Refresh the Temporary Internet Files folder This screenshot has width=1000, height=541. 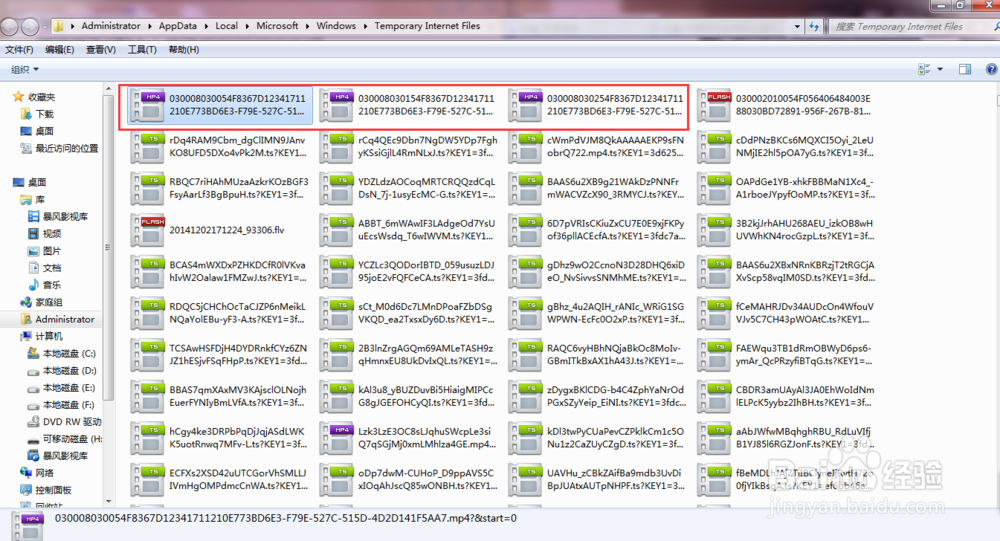(814, 26)
